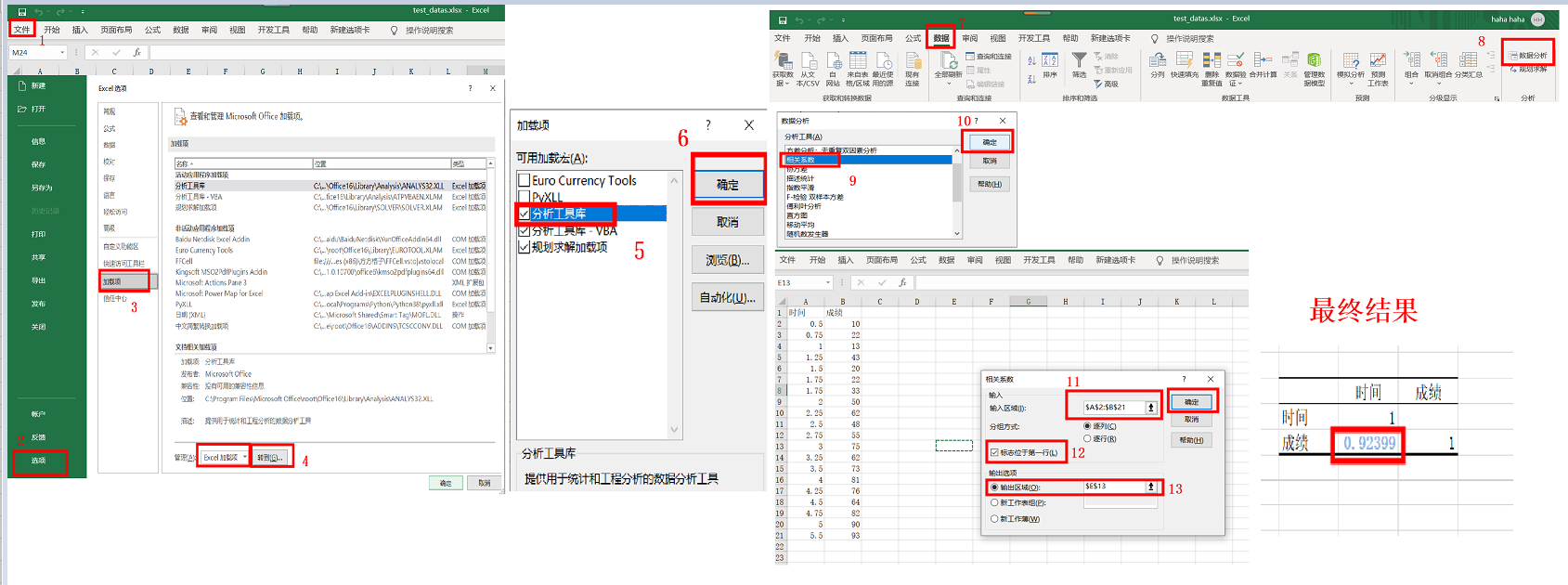Expand the 取消组合 dropdown in ribbon
The width and height of the screenshot is (1568, 585).
(1439, 83)
